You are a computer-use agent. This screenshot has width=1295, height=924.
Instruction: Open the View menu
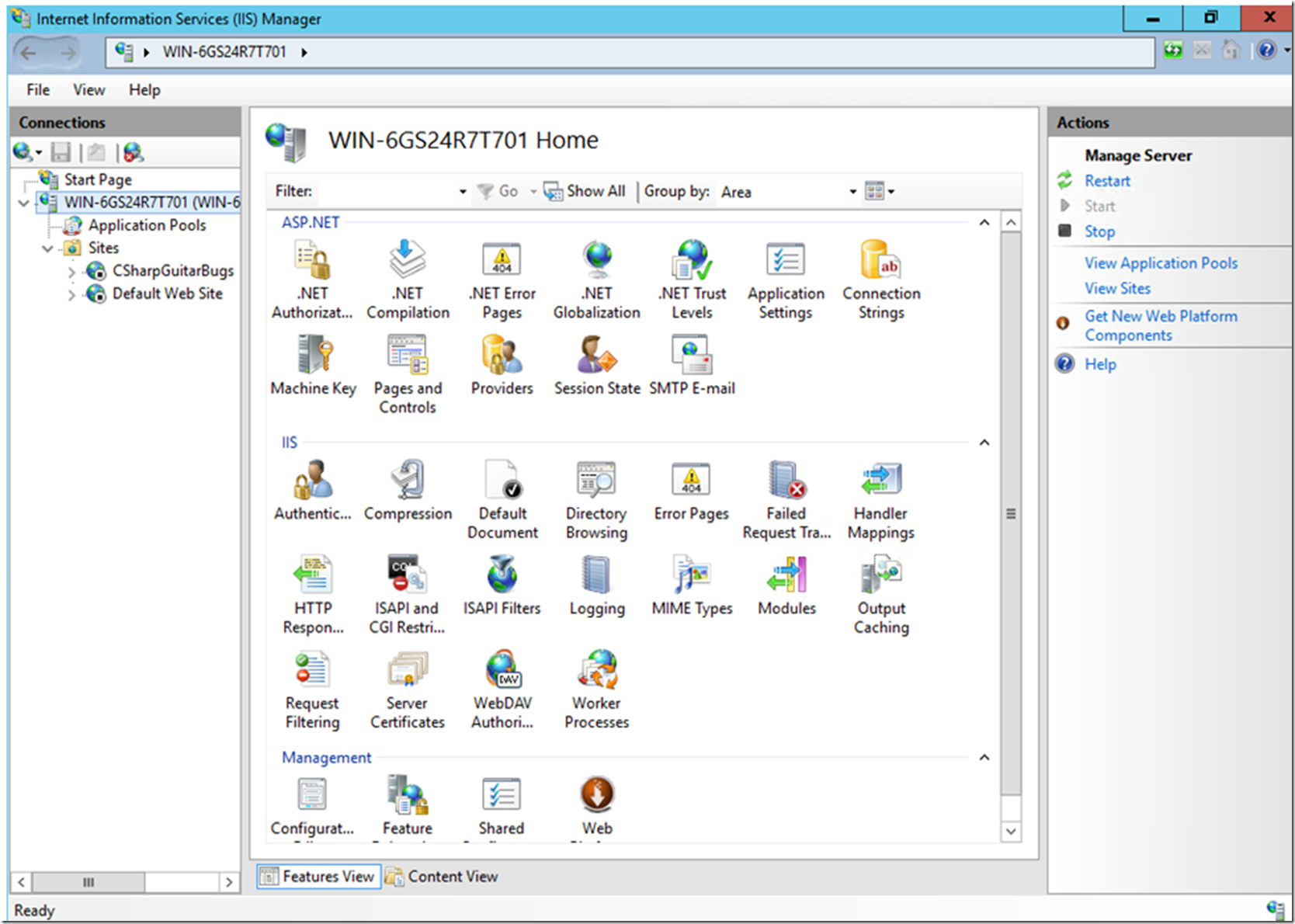89,90
